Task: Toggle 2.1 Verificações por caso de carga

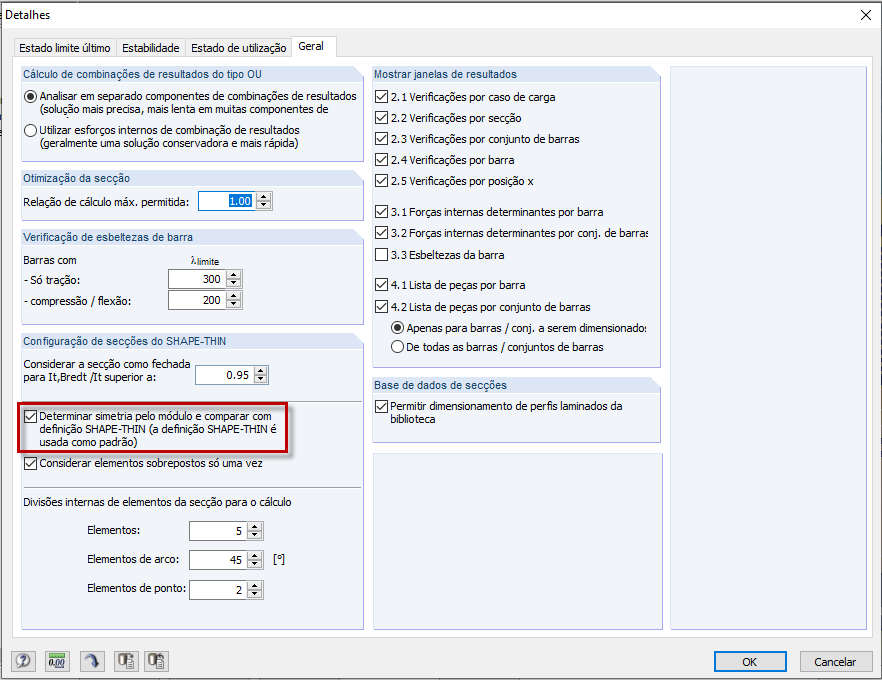Action: pyautogui.click(x=381, y=97)
